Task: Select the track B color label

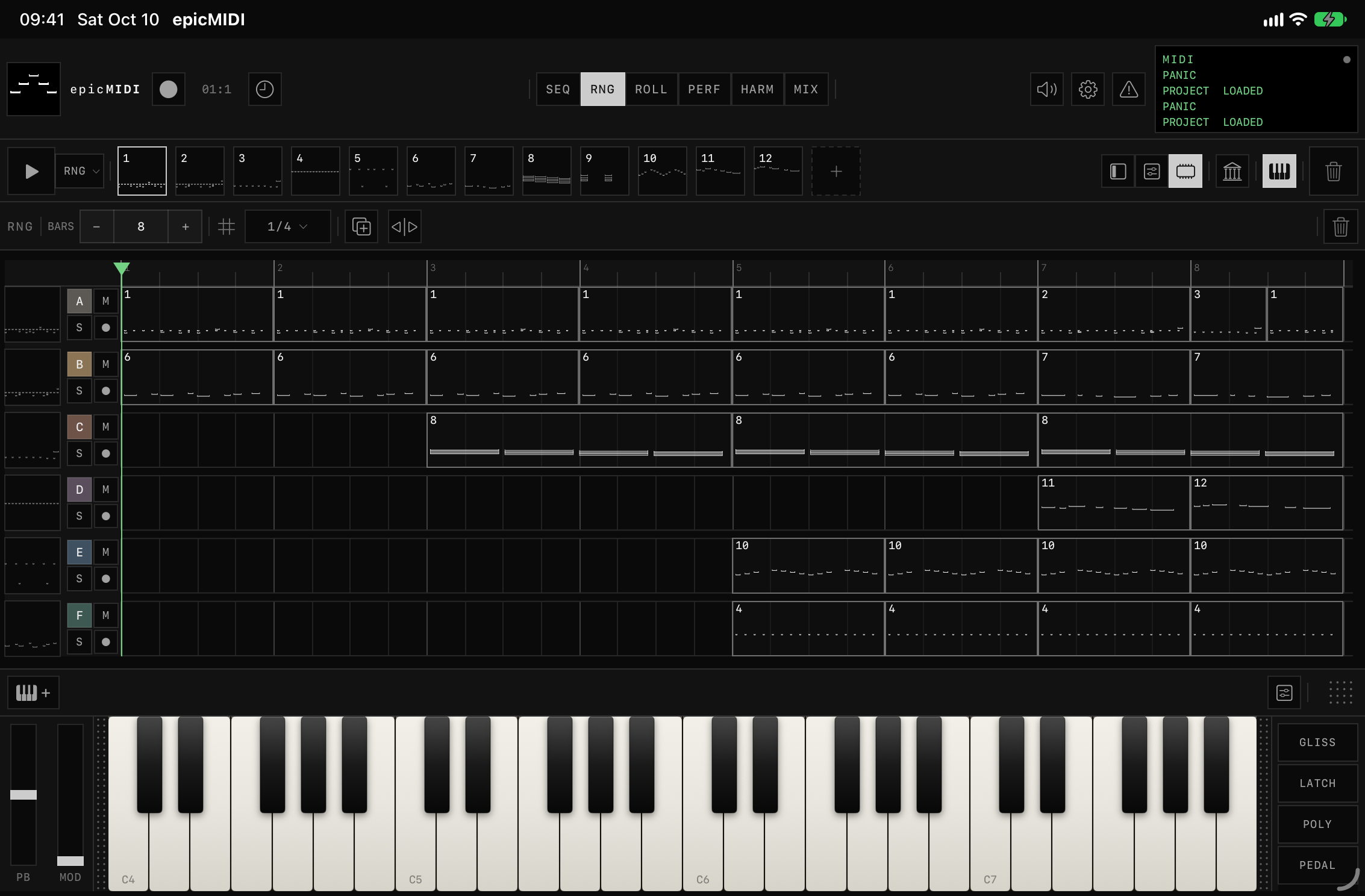Action: tap(80, 364)
